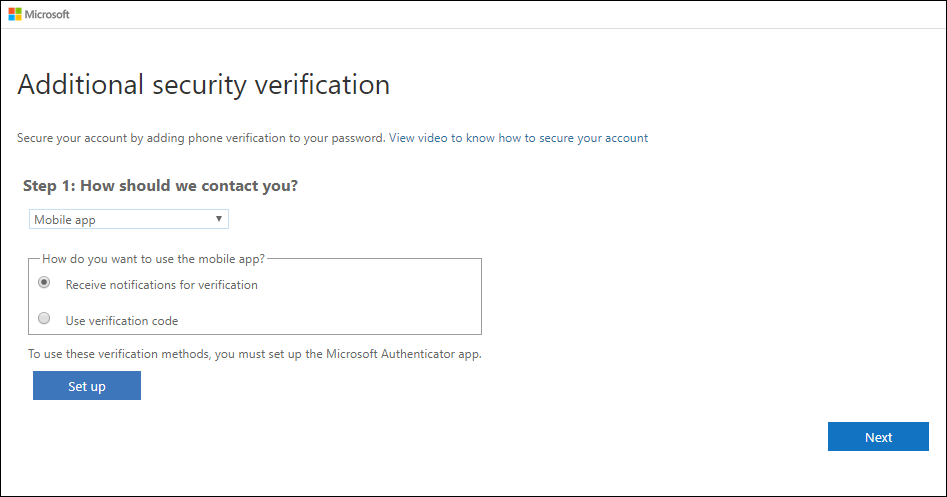This screenshot has height=497, width=947.
Task: Click the 'Use verification code' label text
Action: pos(122,321)
